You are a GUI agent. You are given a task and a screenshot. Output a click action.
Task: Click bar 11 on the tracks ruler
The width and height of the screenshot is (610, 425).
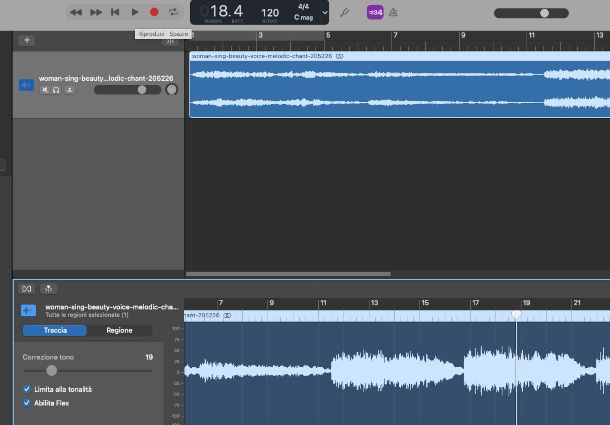531,35
